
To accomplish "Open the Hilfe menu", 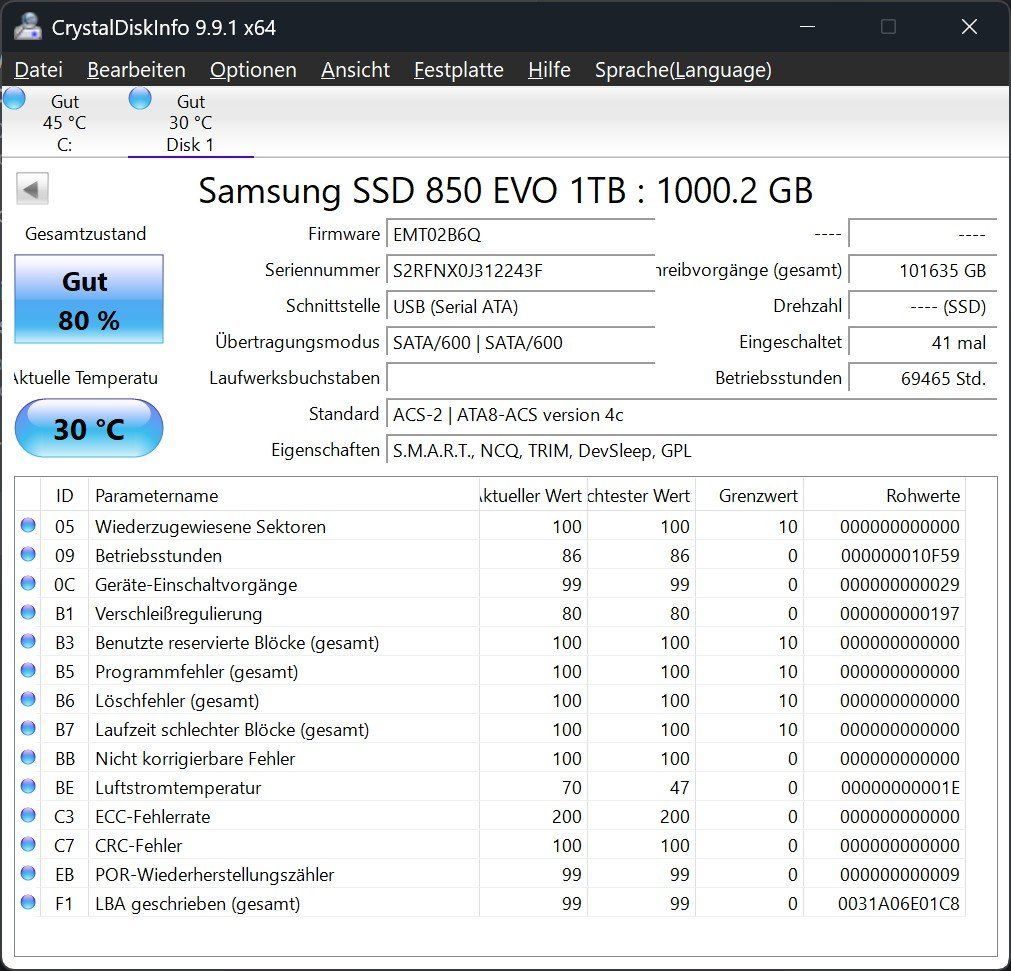I will (x=549, y=70).
